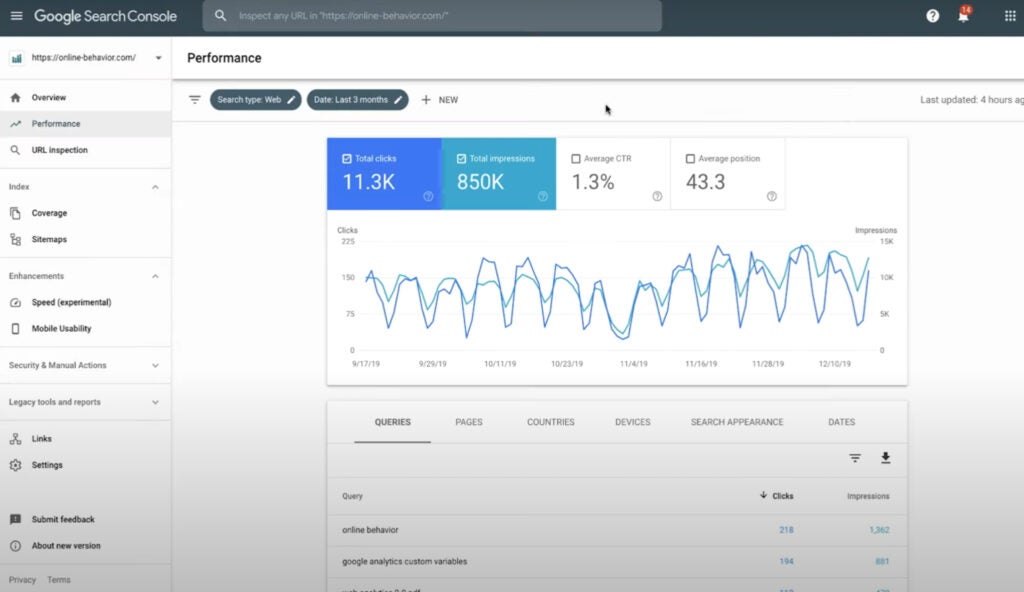Collapse the Index section
Screen dimensions: 1024x592
coord(155,186)
